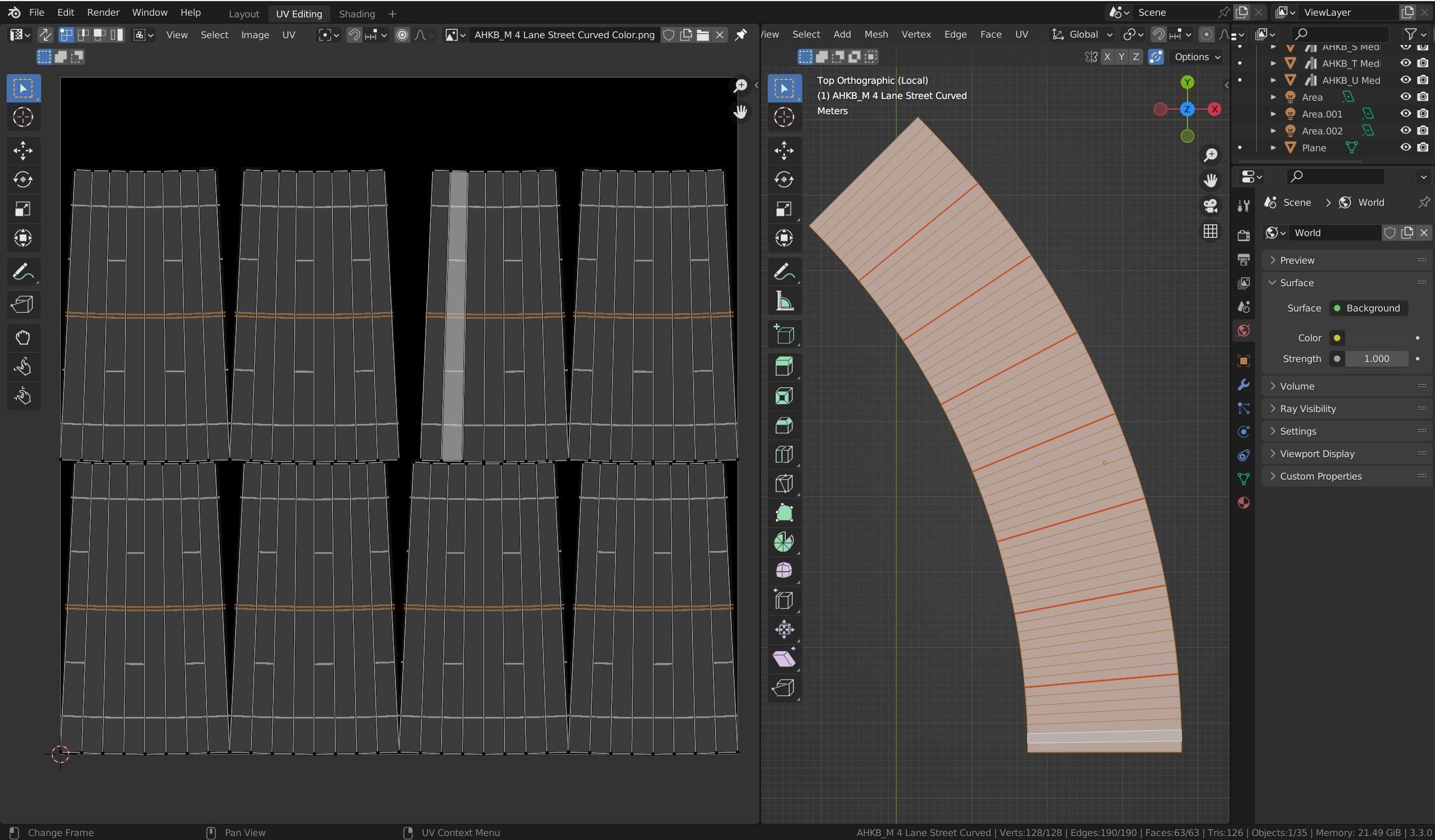1435x840 pixels.
Task: Switch to the Shading workspace tab
Action: click(357, 13)
